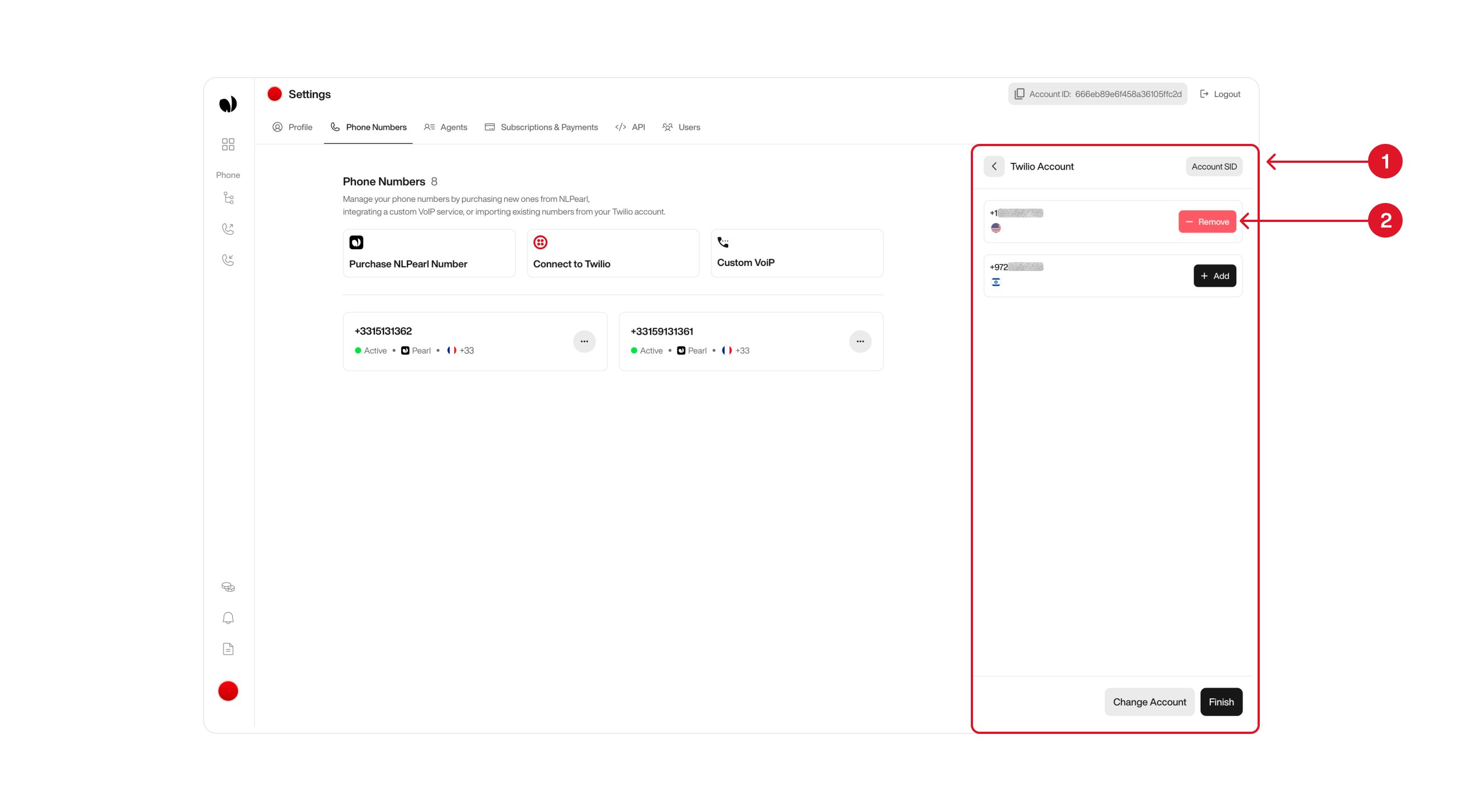Open the ellipsis menu on +33159131361 card
Viewport: 1464px width, 812px height.
[860, 341]
